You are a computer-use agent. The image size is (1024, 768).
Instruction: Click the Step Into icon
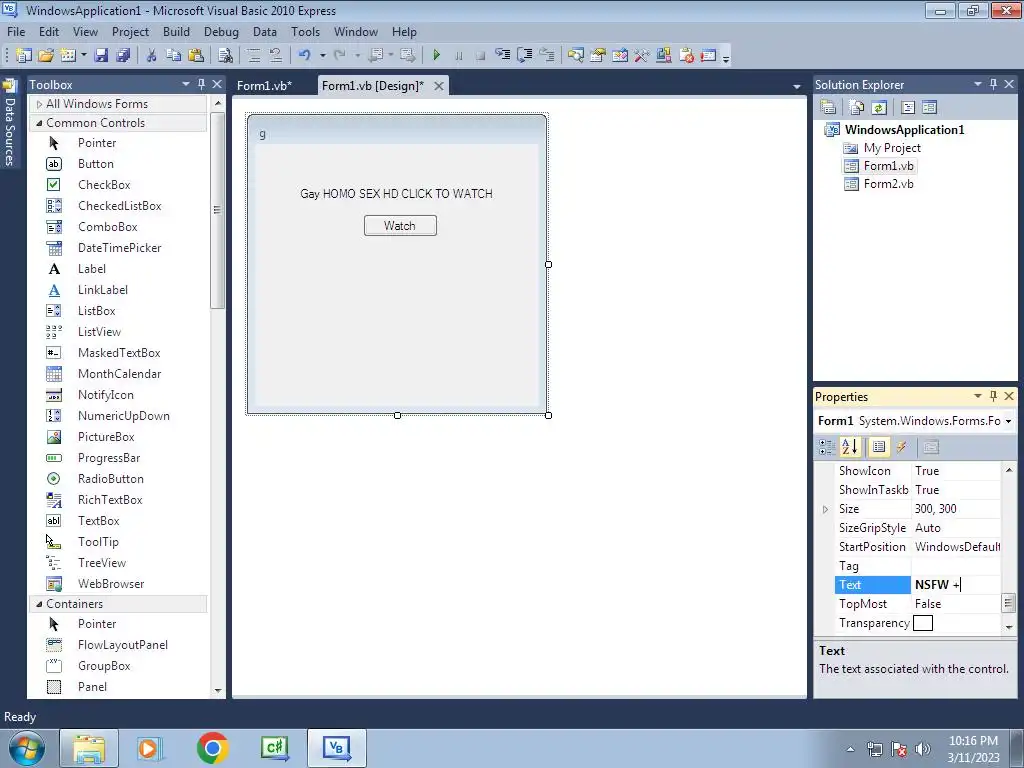502,56
